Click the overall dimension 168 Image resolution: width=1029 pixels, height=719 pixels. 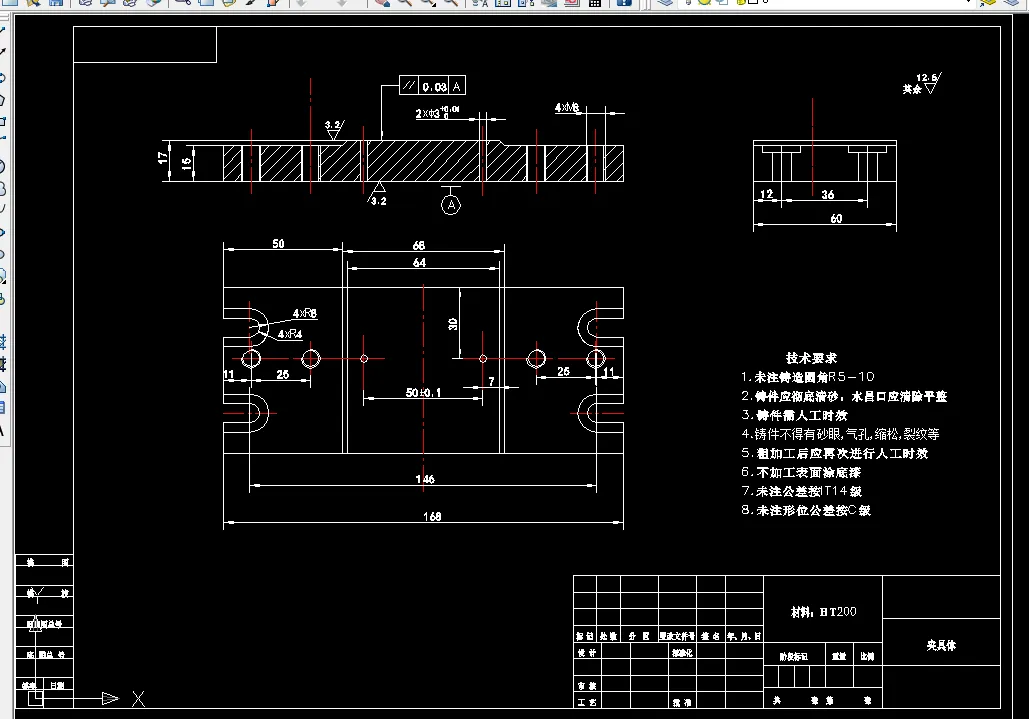[x=432, y=516]
